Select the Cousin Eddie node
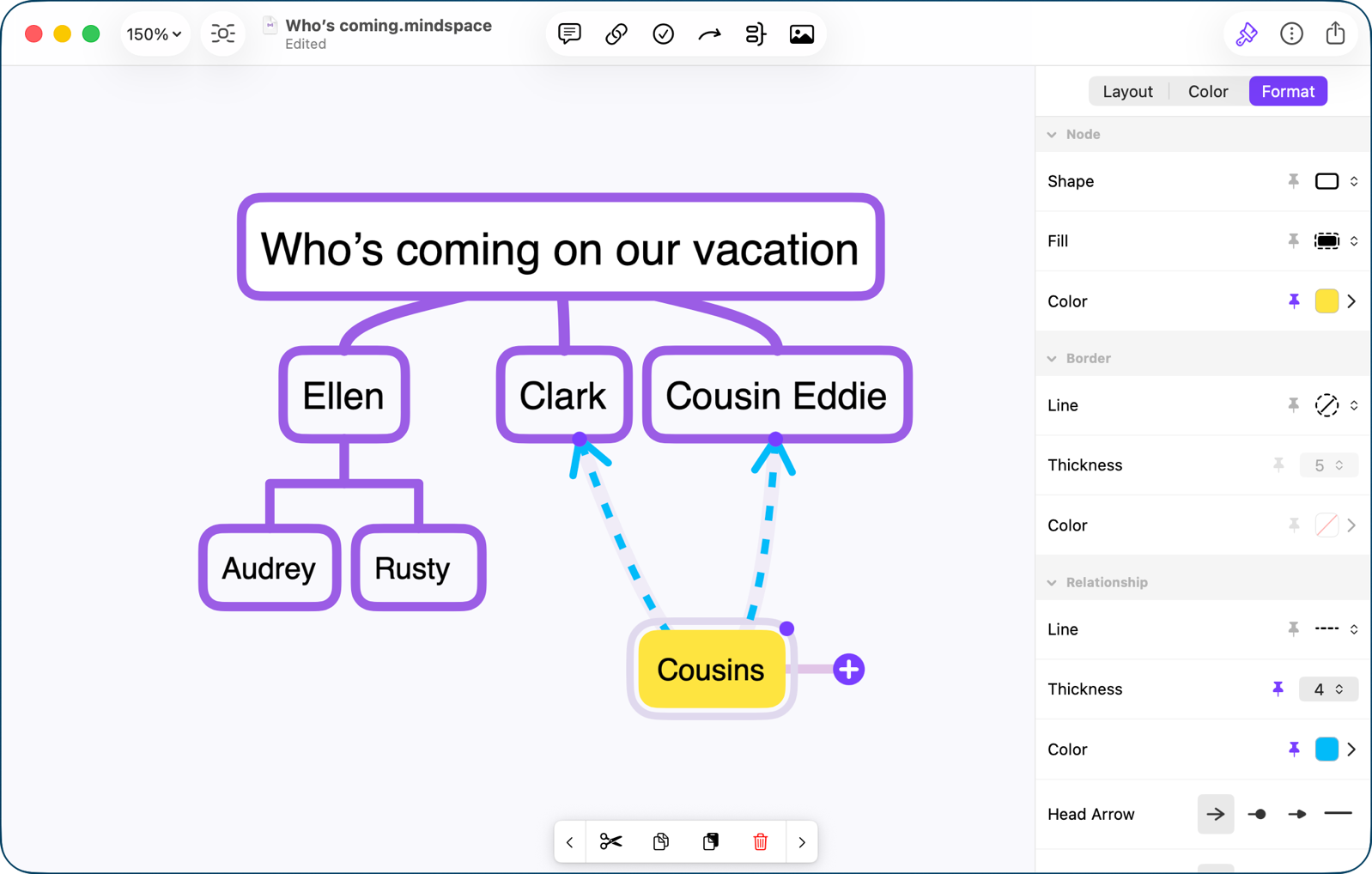This screenshot has width=1372, height=874. tap(777, 395)
